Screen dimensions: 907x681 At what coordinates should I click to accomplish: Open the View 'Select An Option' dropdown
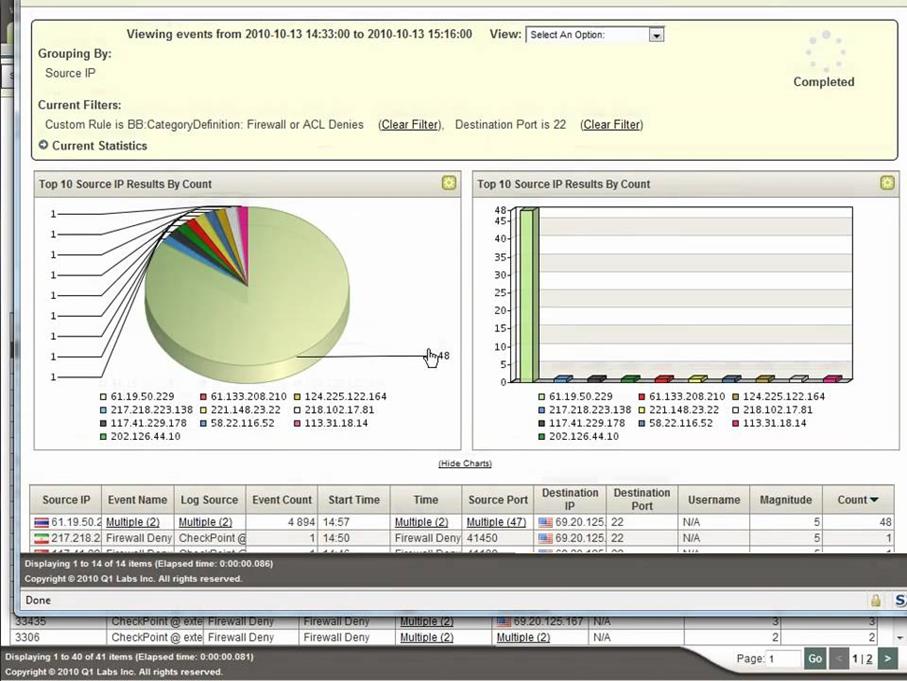click(x=595, y=35)
